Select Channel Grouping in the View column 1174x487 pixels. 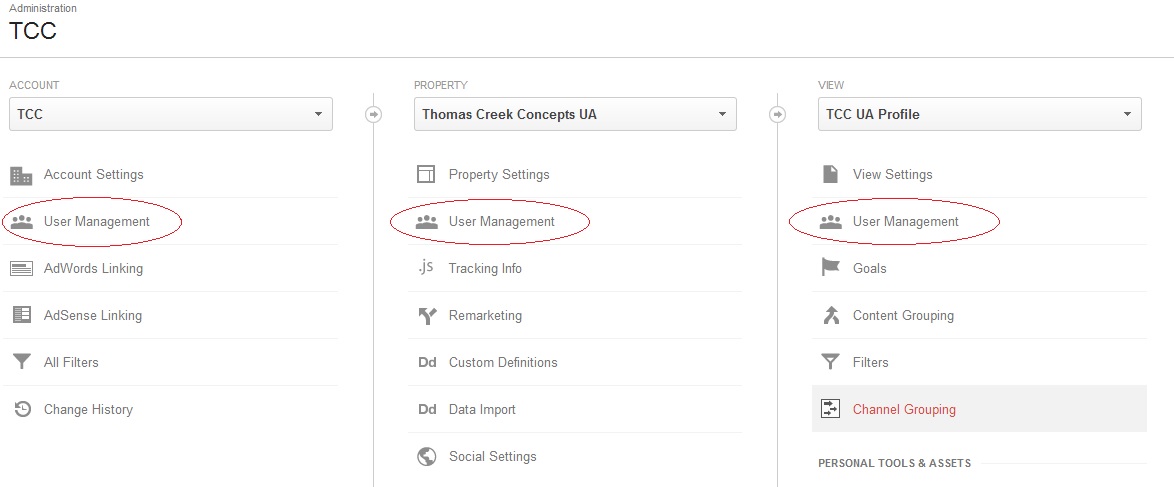(x=979, y=409)
